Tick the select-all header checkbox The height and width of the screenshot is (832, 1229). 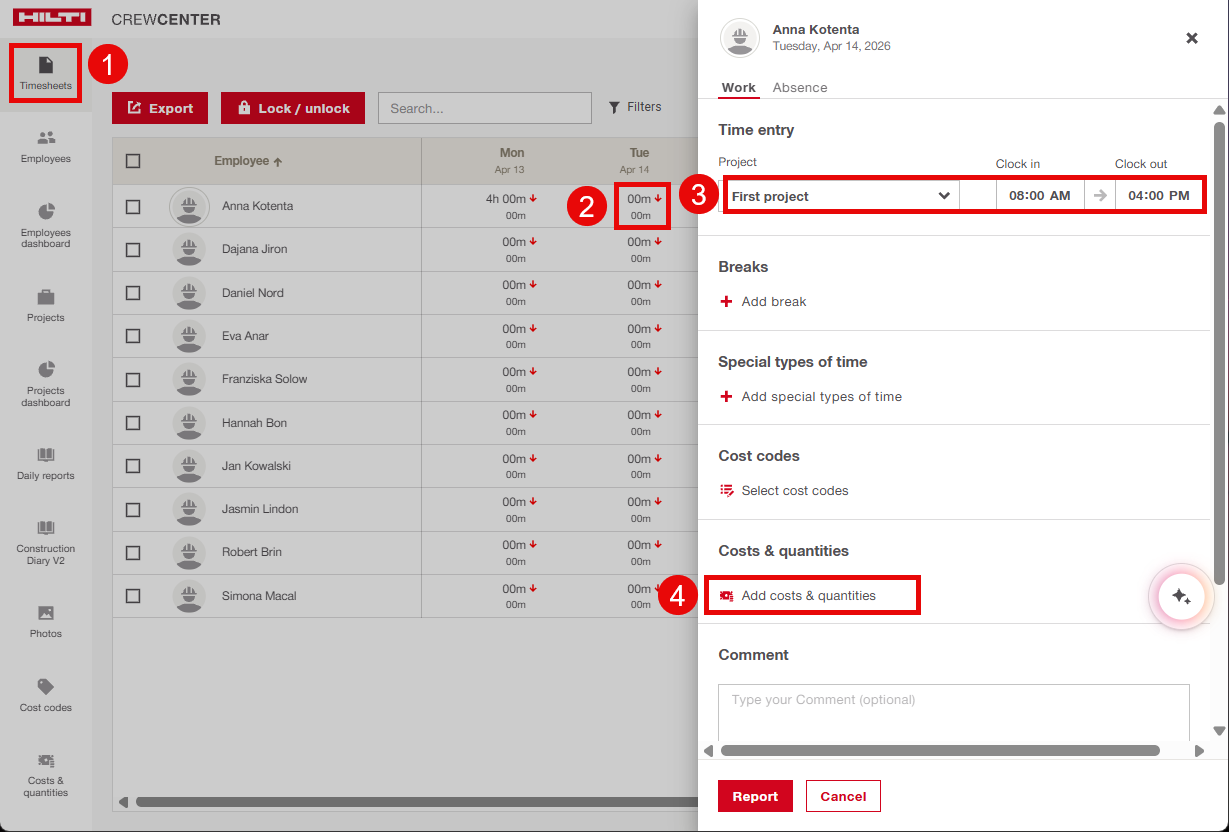tap(133, 161)
